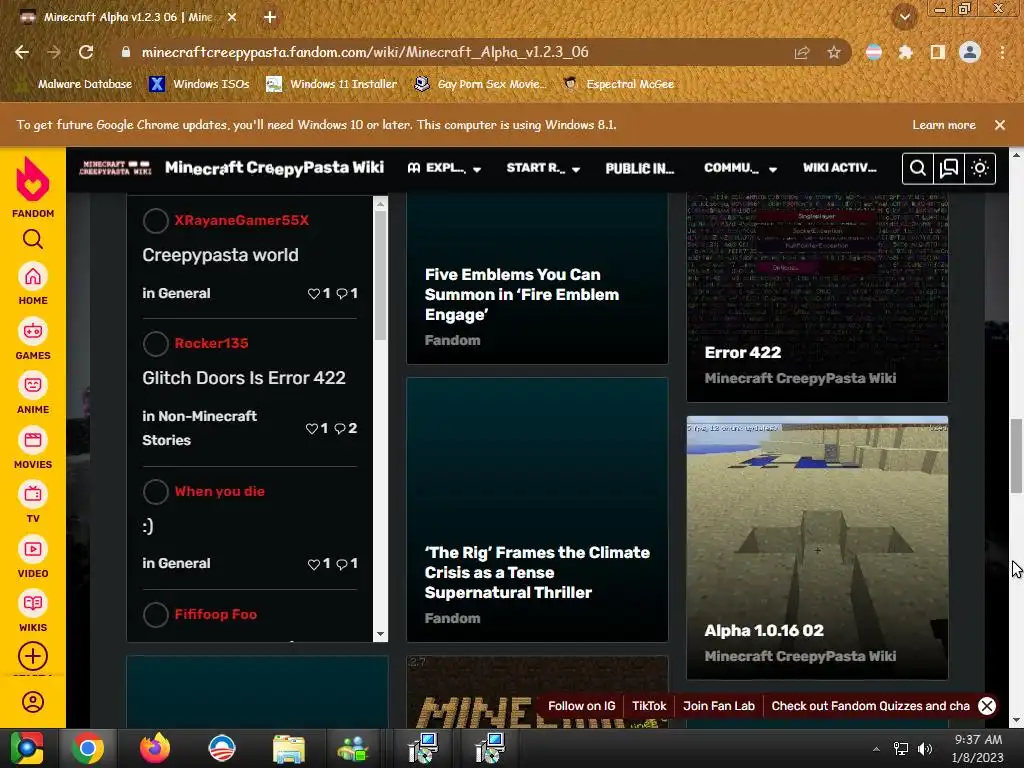Viewport: 1024px width, 768px height.
Task: Open the Creepypasta world post
Action: [220, 255]
